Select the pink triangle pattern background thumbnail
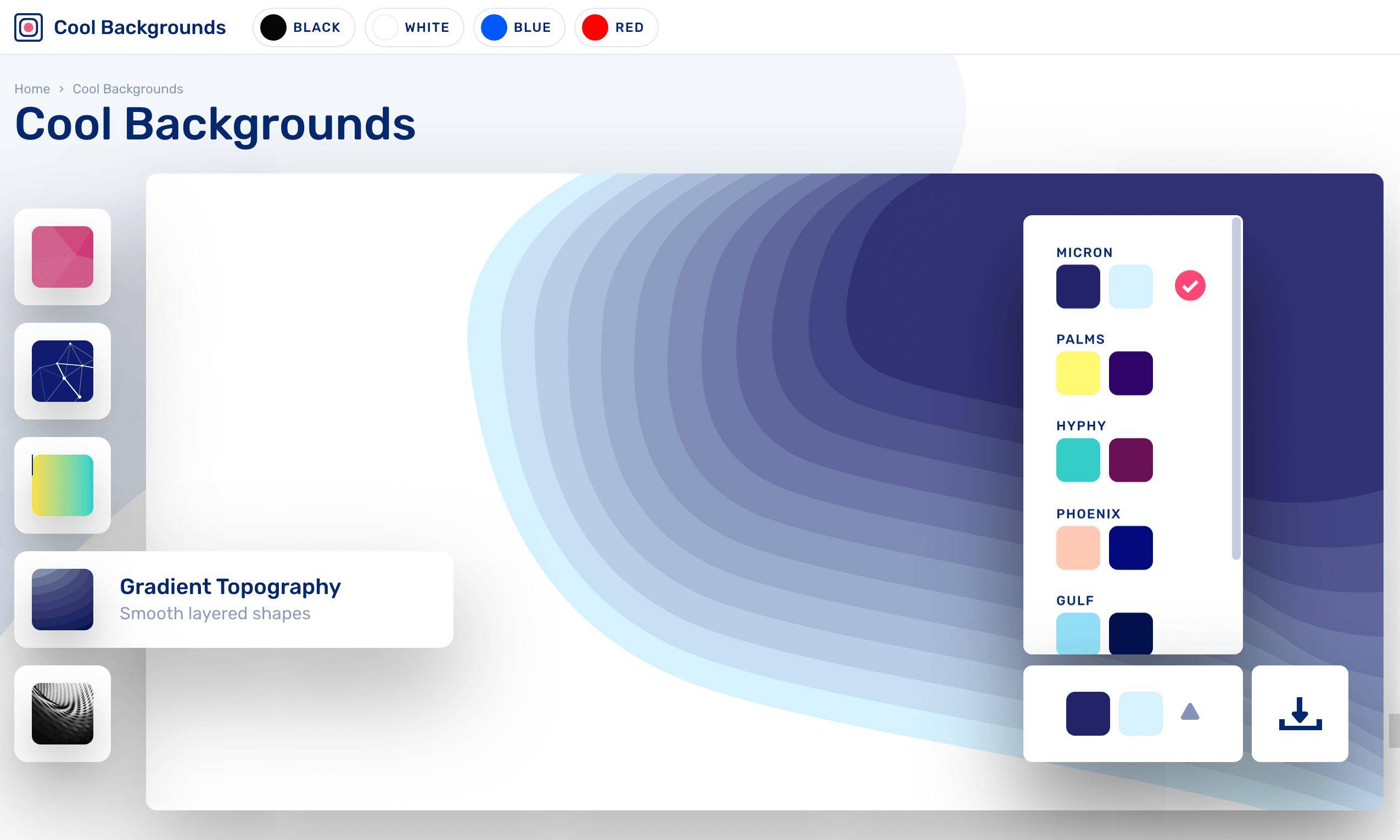This screenshot has height=840, width=1400. point(62,257)
